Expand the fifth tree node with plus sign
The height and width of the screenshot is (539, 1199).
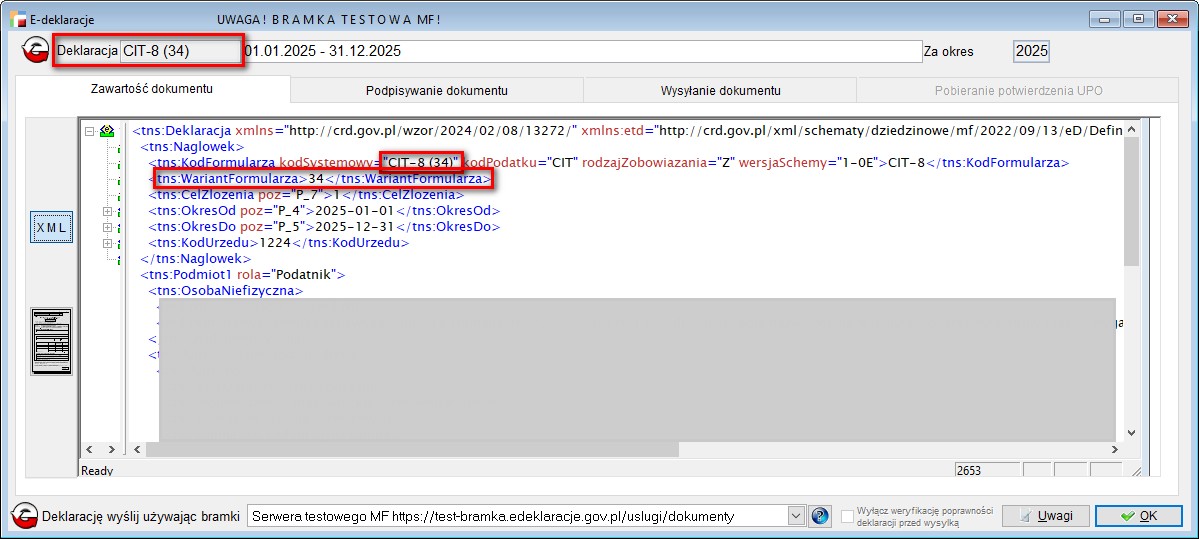click(x=108, y=211)
